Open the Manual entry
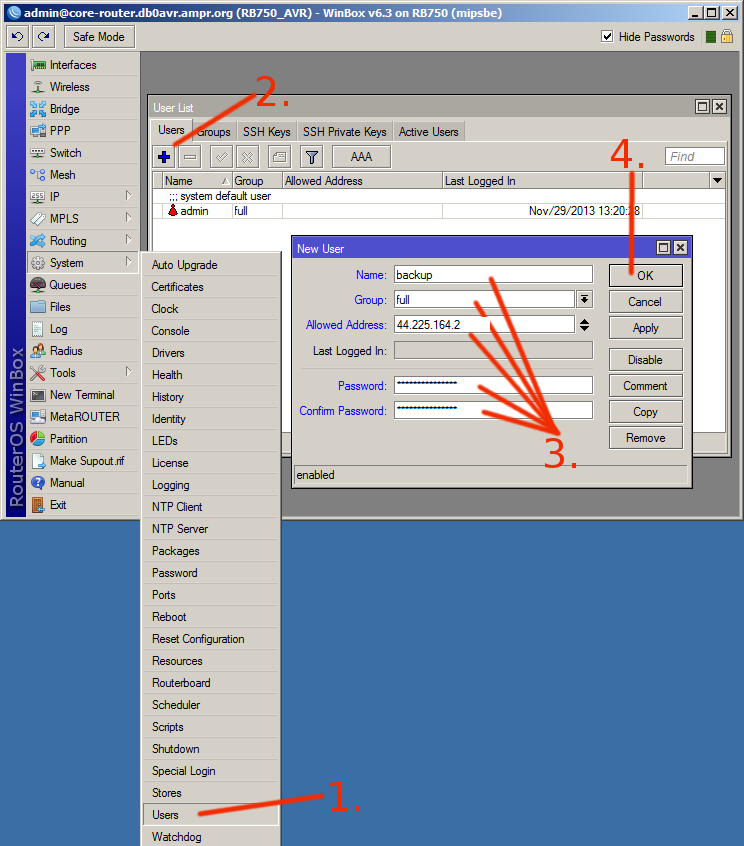 click(x=83, y=483)
